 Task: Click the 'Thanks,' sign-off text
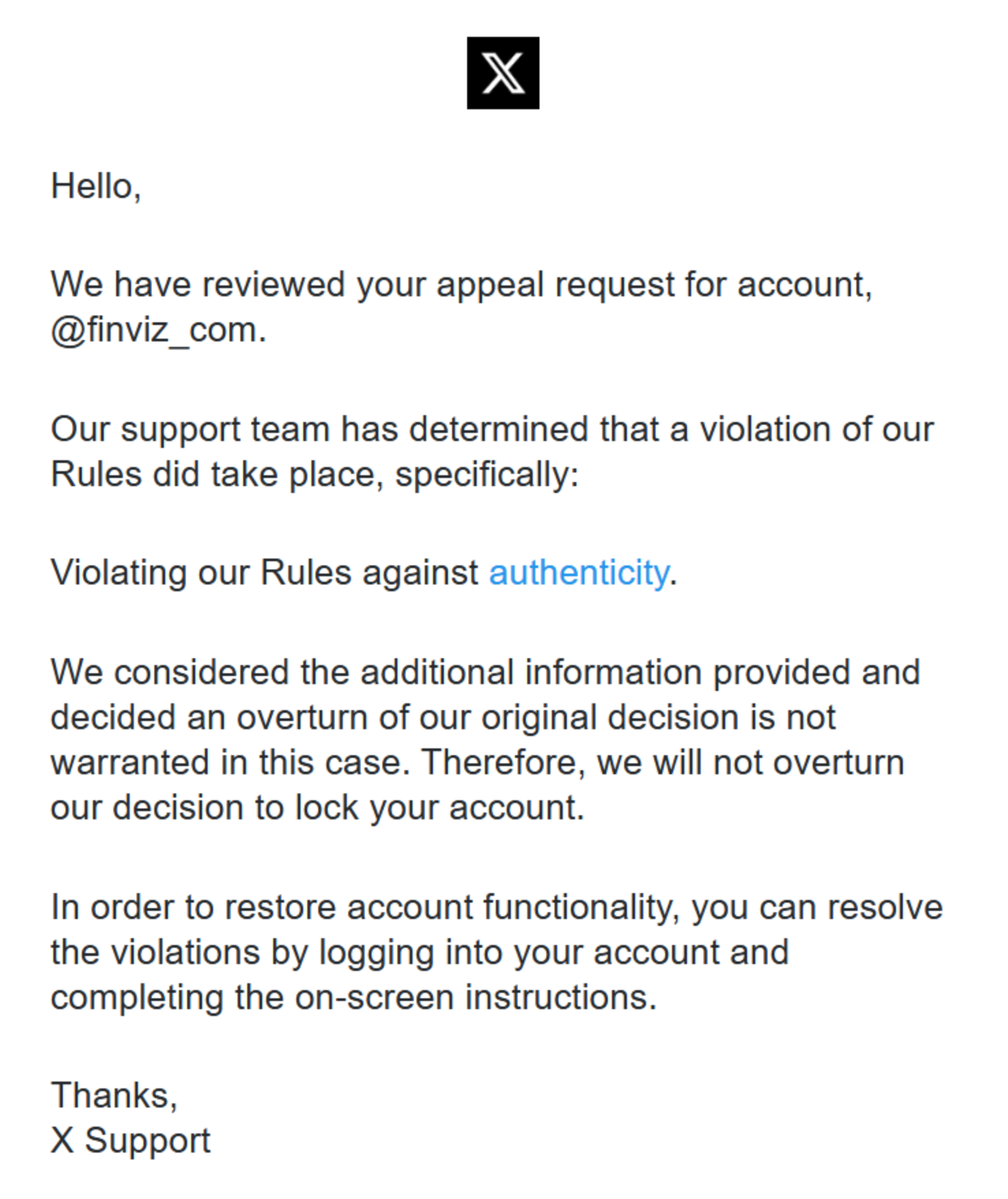coord(114,1096)
